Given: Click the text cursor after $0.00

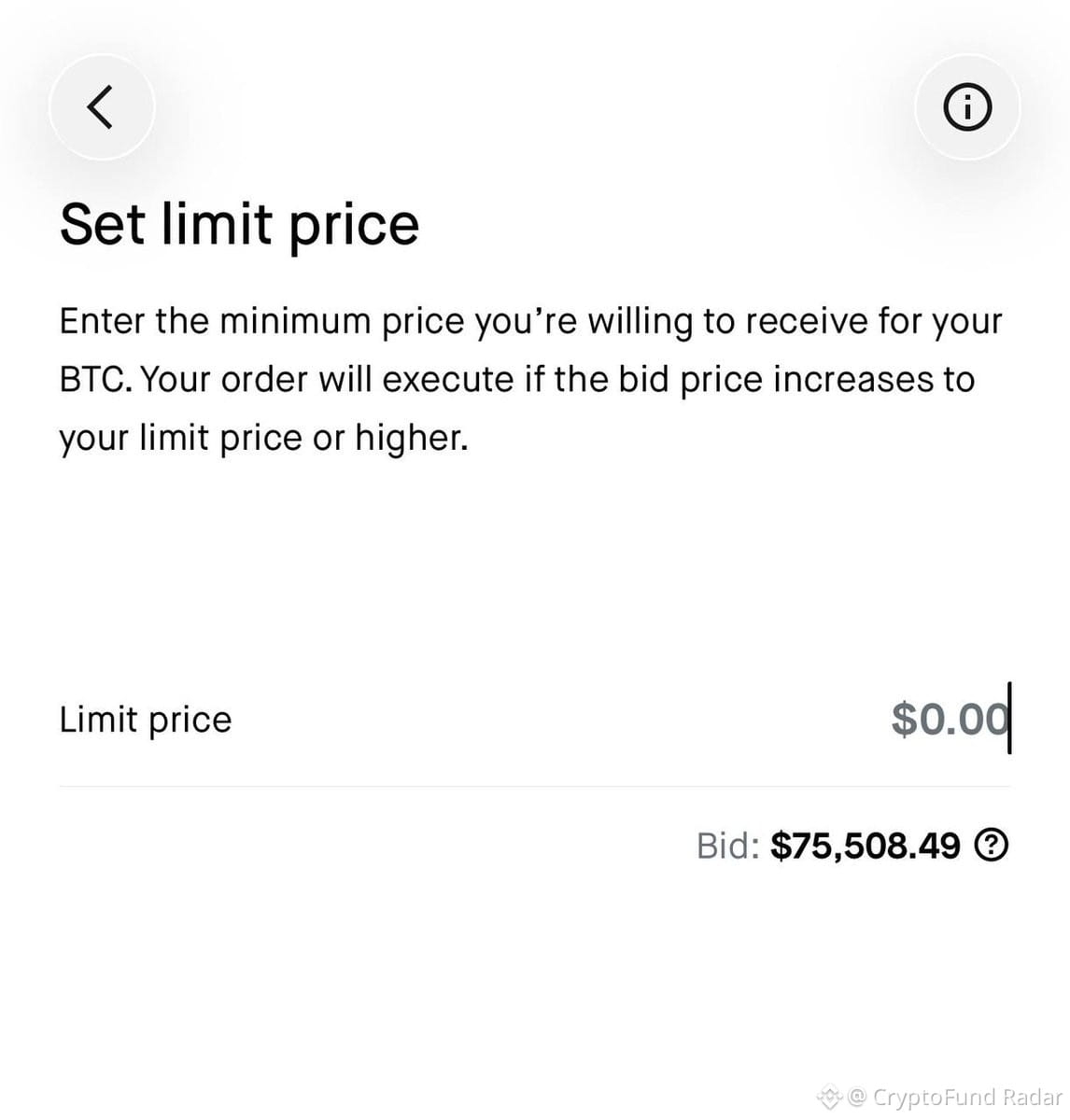Looking at the screenshot, I should 1009,719.
